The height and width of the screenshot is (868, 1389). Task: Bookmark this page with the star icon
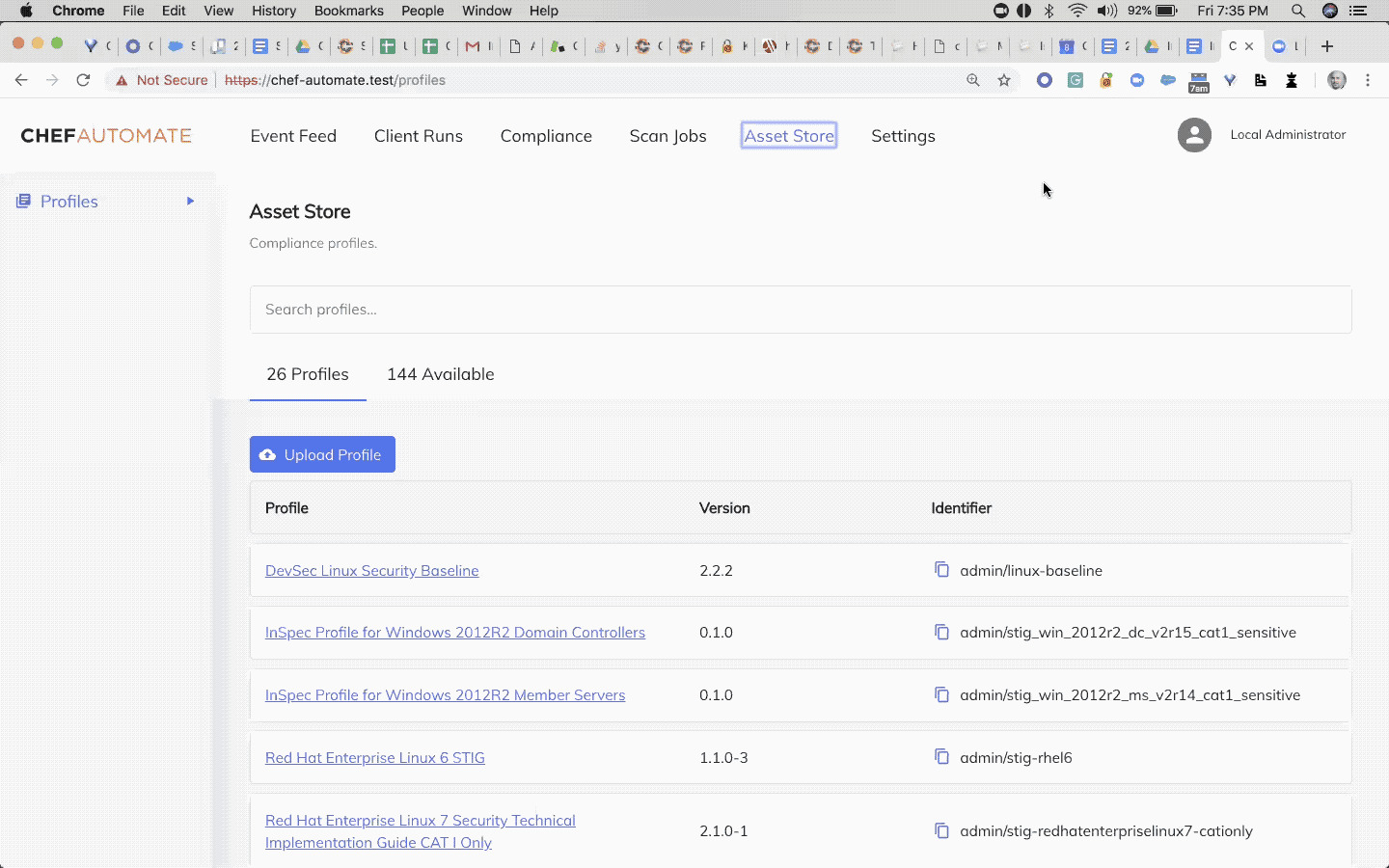(x=1004, y=80)
